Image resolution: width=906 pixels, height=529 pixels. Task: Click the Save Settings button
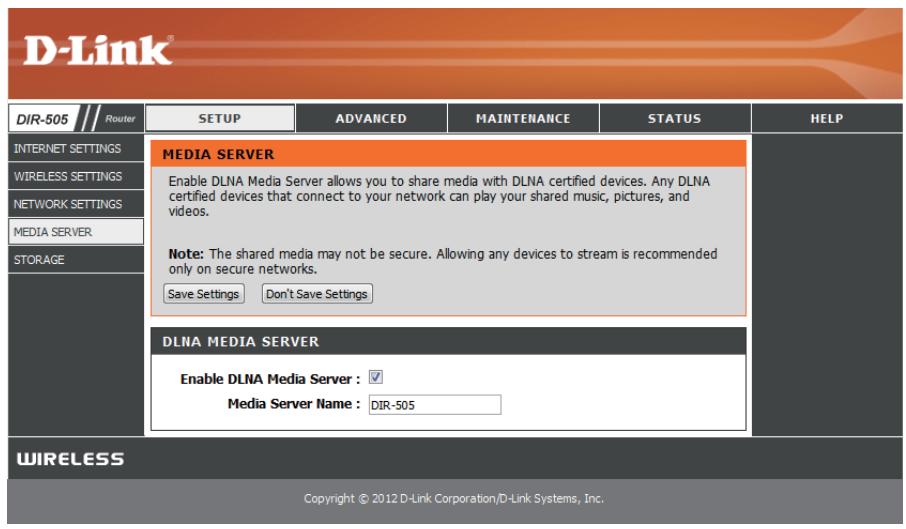pos(203,293)
